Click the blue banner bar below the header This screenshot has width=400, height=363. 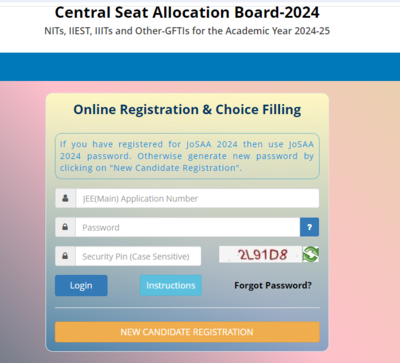coord(200,67)
